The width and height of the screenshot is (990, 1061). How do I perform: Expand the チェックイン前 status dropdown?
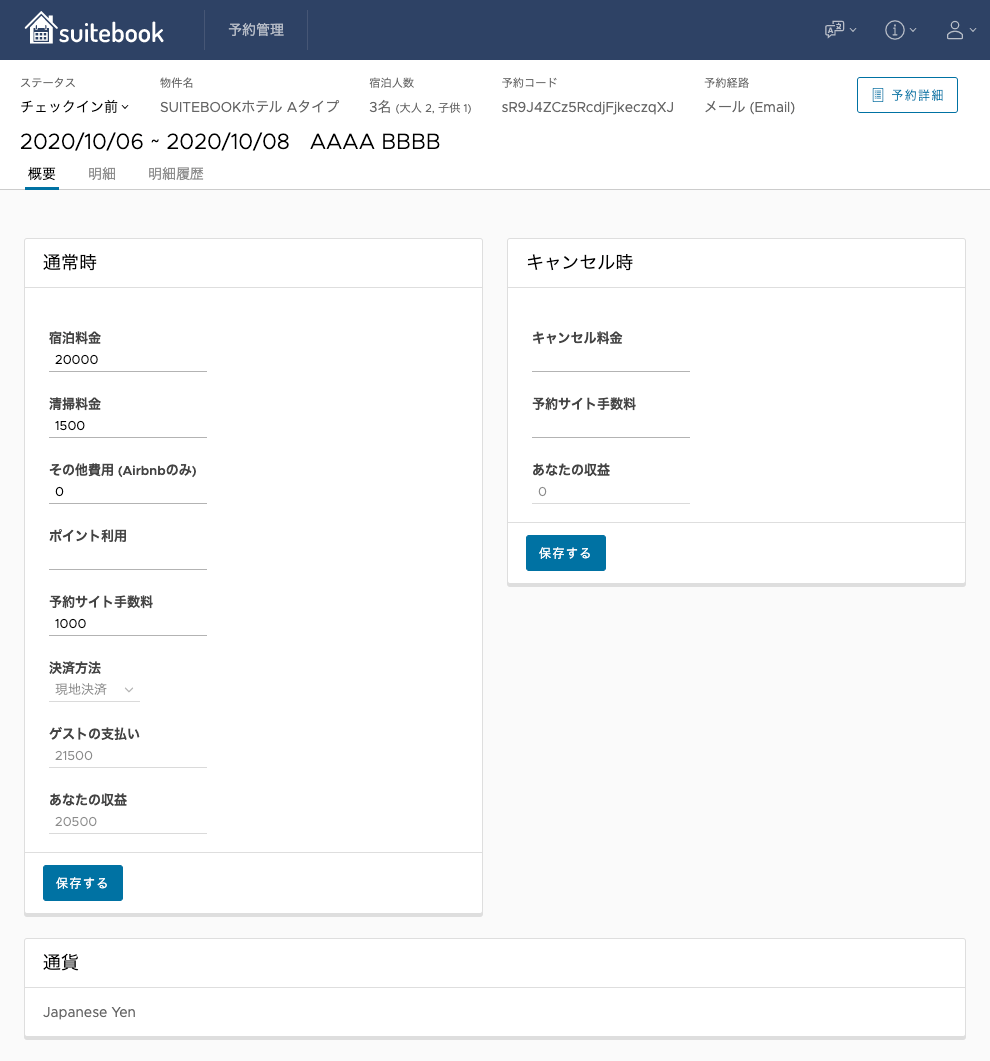[x=74, y=107]
